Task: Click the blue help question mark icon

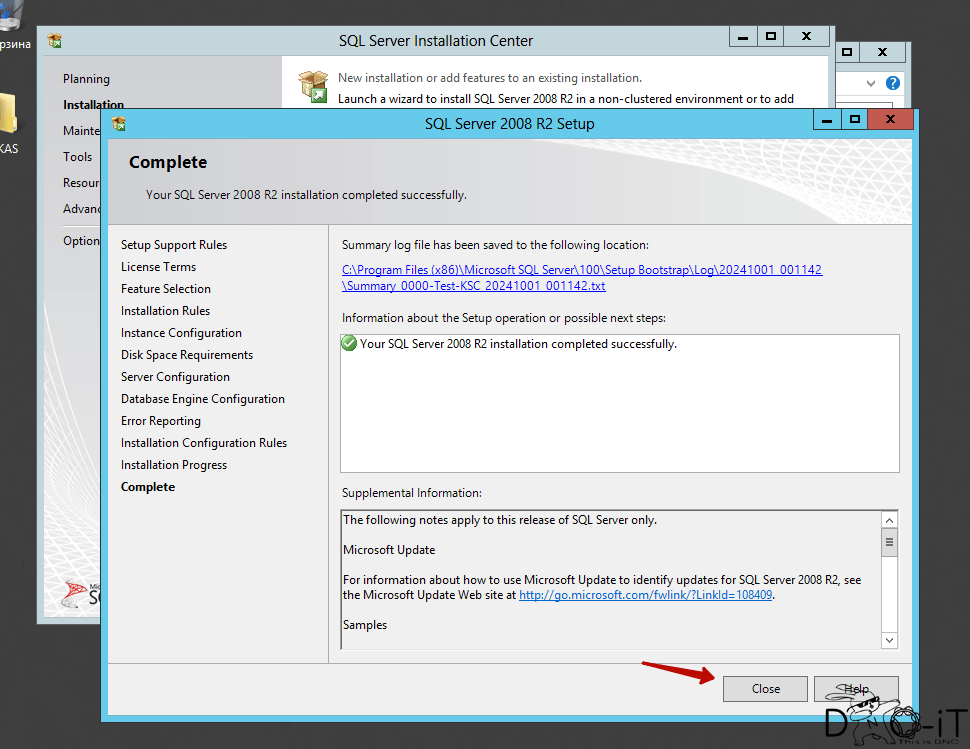Action: click(892, 83)
